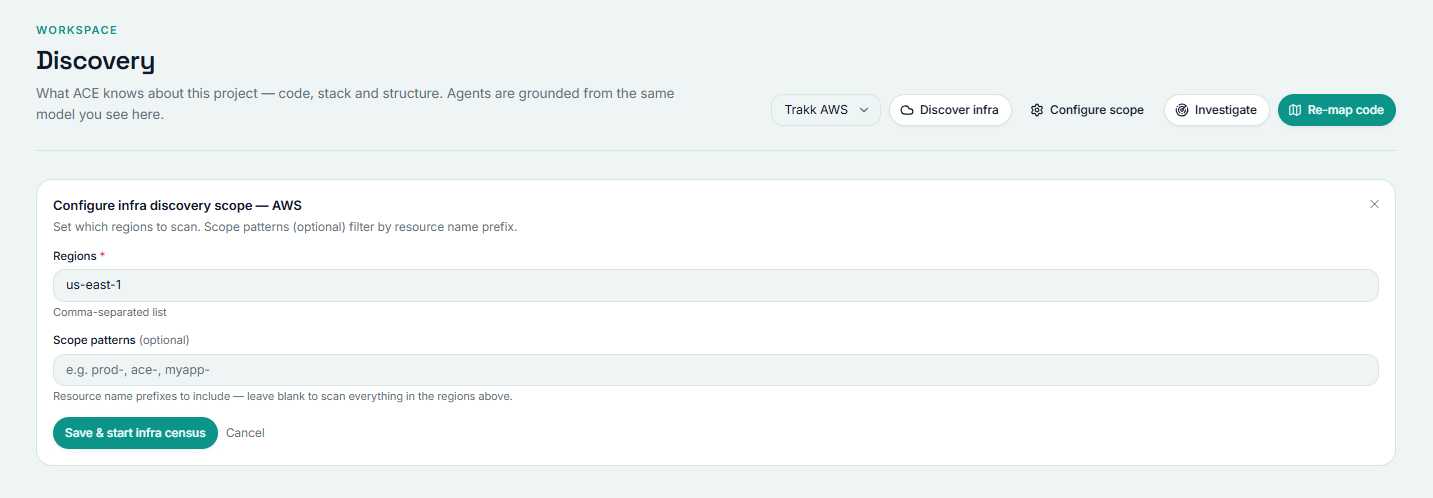This screenshot has width=1433, height=498.
Task: Click the Discovery page heading
Action: coord(96,61)
